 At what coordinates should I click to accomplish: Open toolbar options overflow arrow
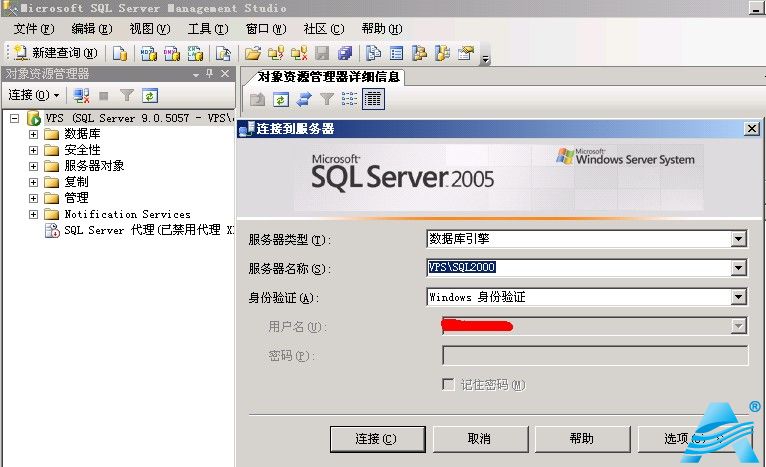tap(485, 60)
